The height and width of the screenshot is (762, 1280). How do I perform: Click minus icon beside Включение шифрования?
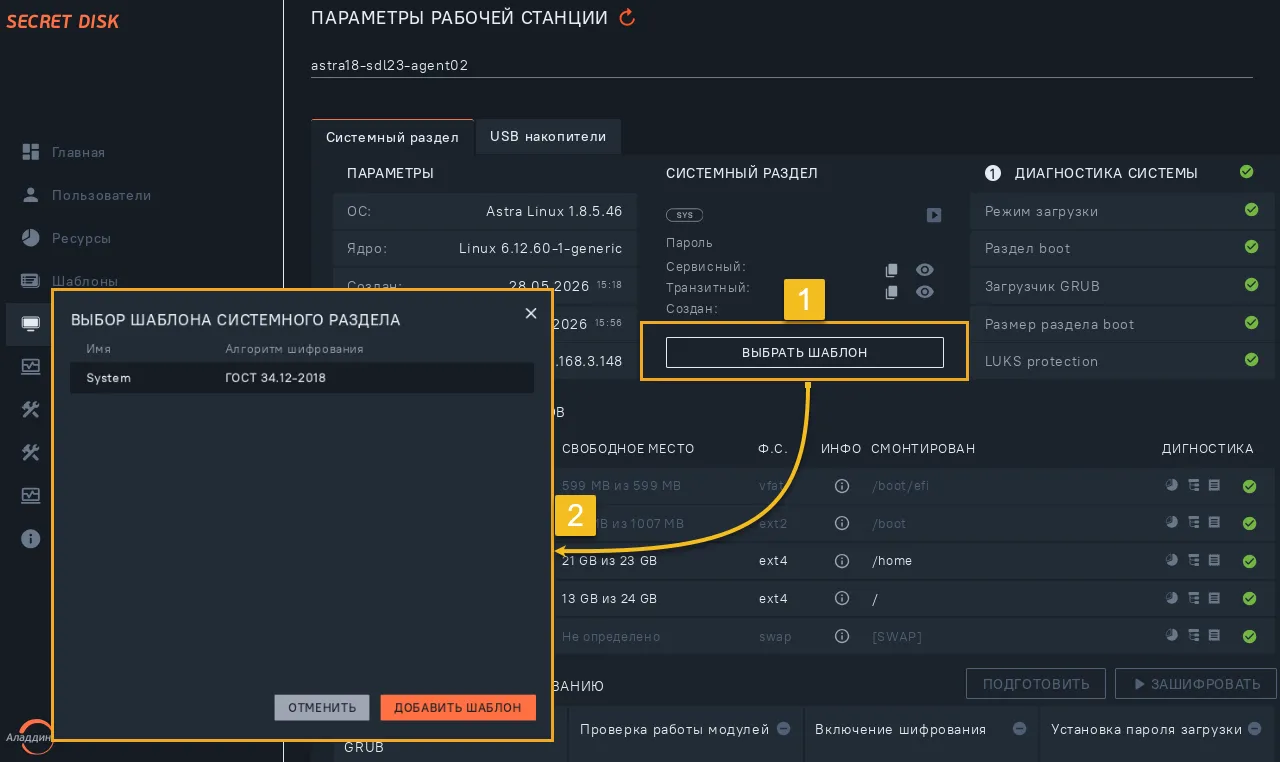(1019, 729)
